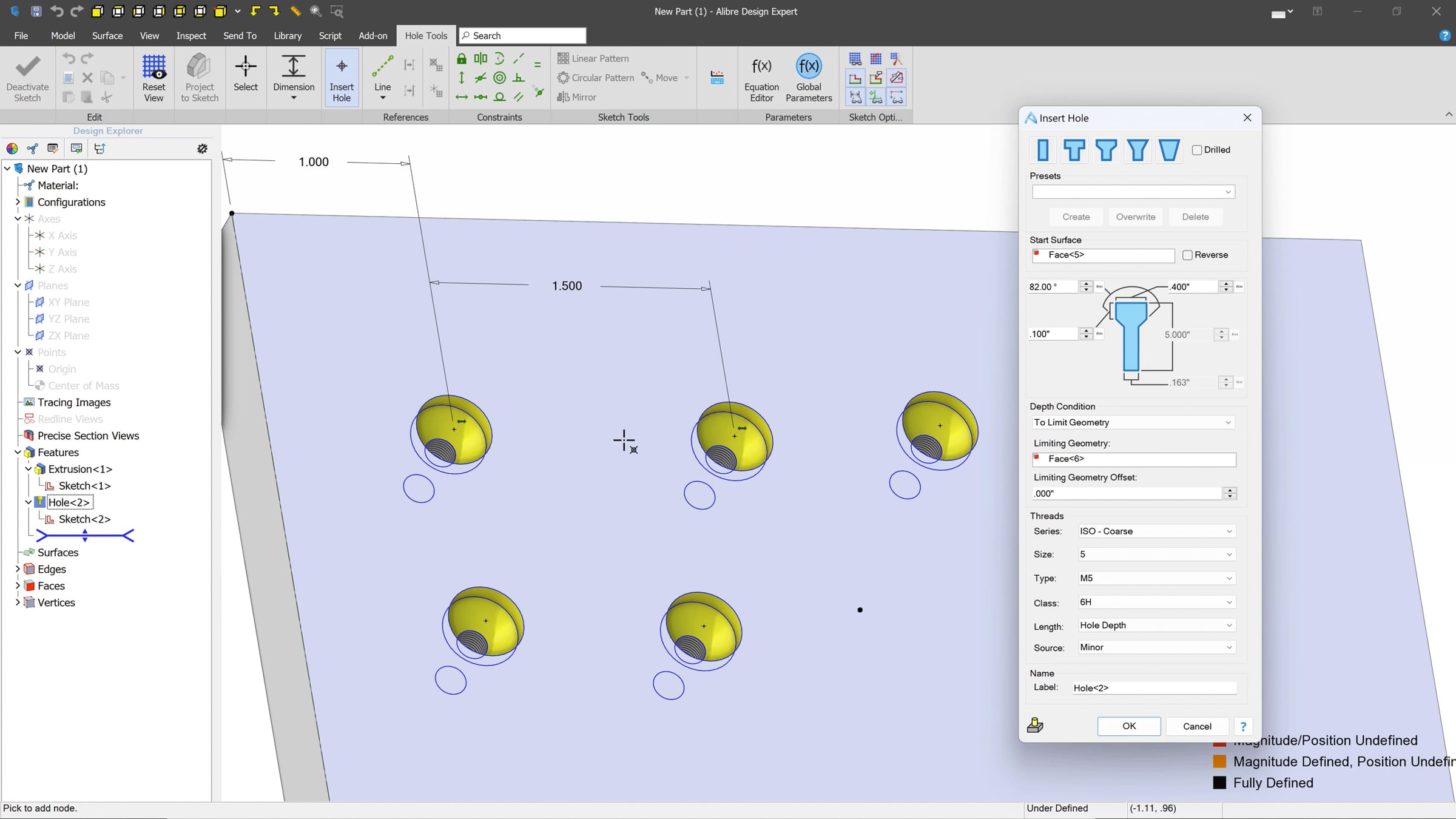Click the Insert Hole tool icon
Screen dimensions: 1456x819
coord(342,67)
